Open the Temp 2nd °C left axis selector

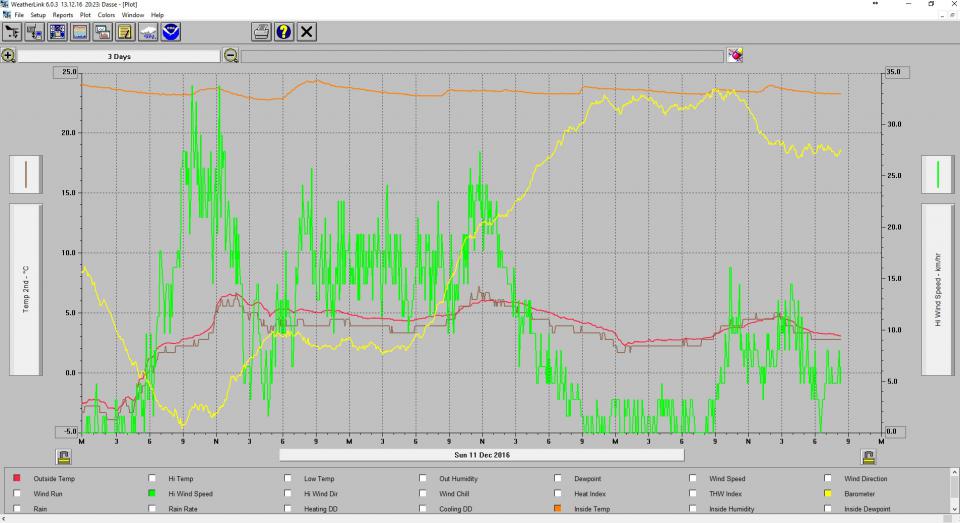click(x=26, y=289)
